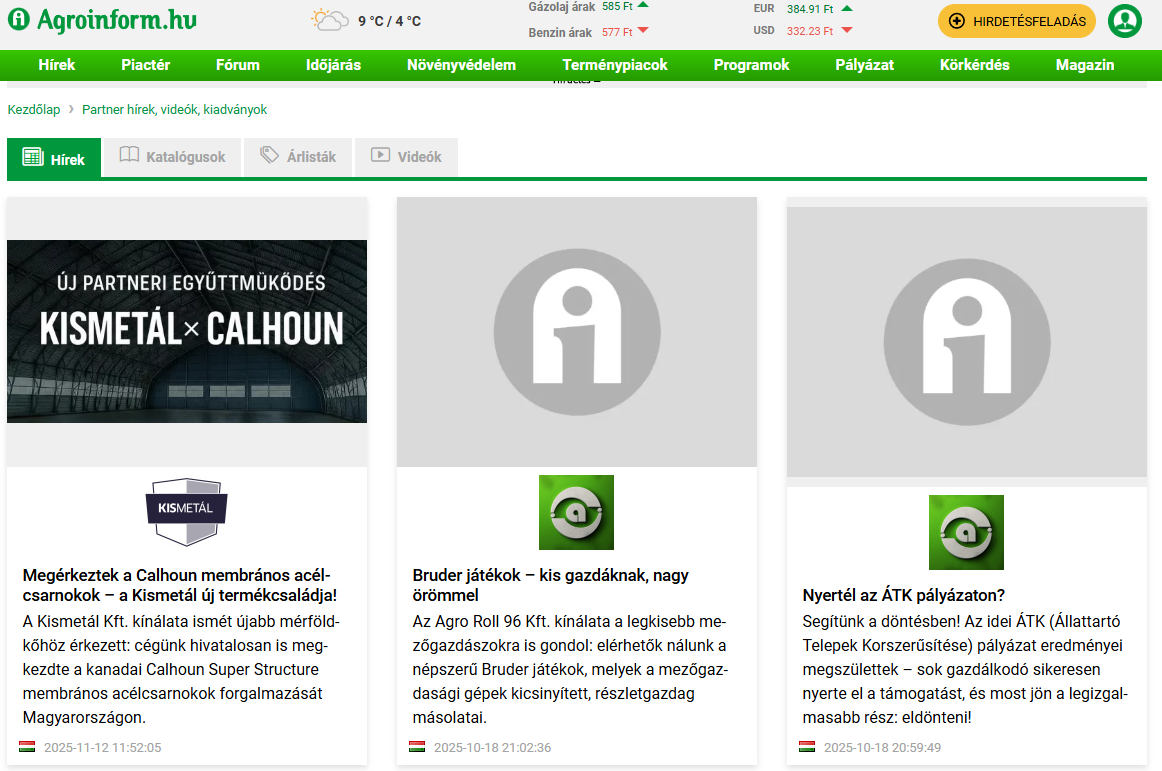The width and height of the screenshot is (1162, 771).
Task: Click the Agroinform.hu logo
Action: [x=102, y=20]
